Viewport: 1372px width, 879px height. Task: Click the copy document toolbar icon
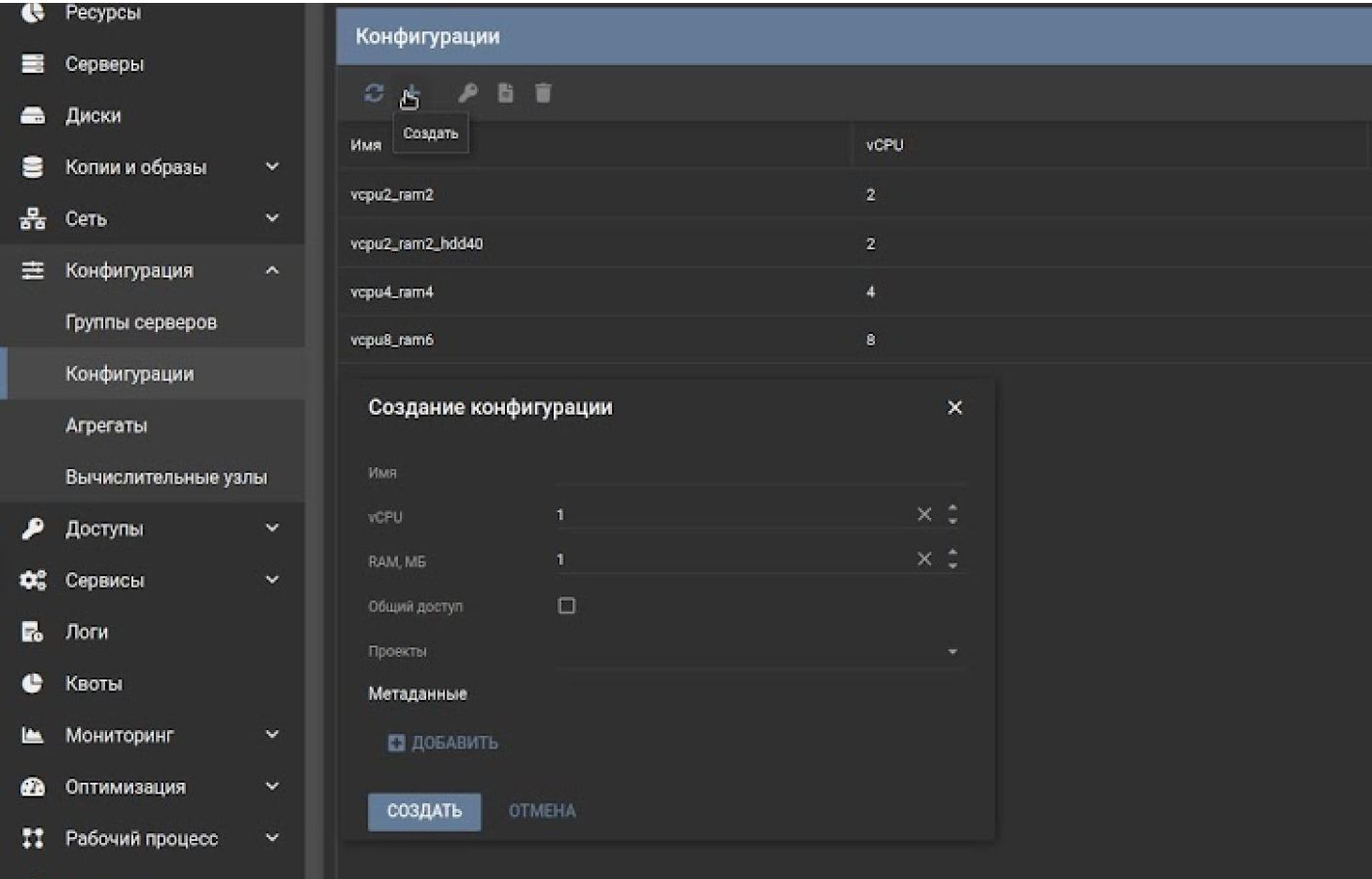[505, 92]
